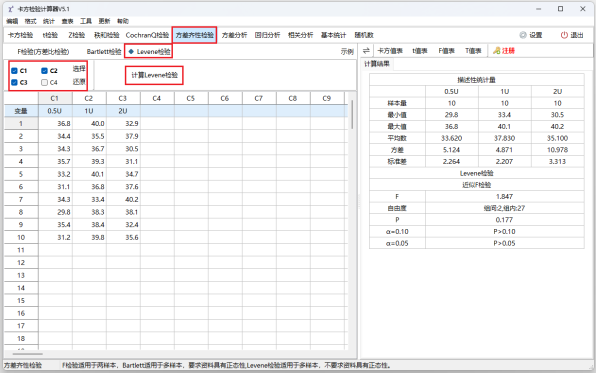596x373 pixels.
Task: Click the 示例 link
Action: point(347,51)
